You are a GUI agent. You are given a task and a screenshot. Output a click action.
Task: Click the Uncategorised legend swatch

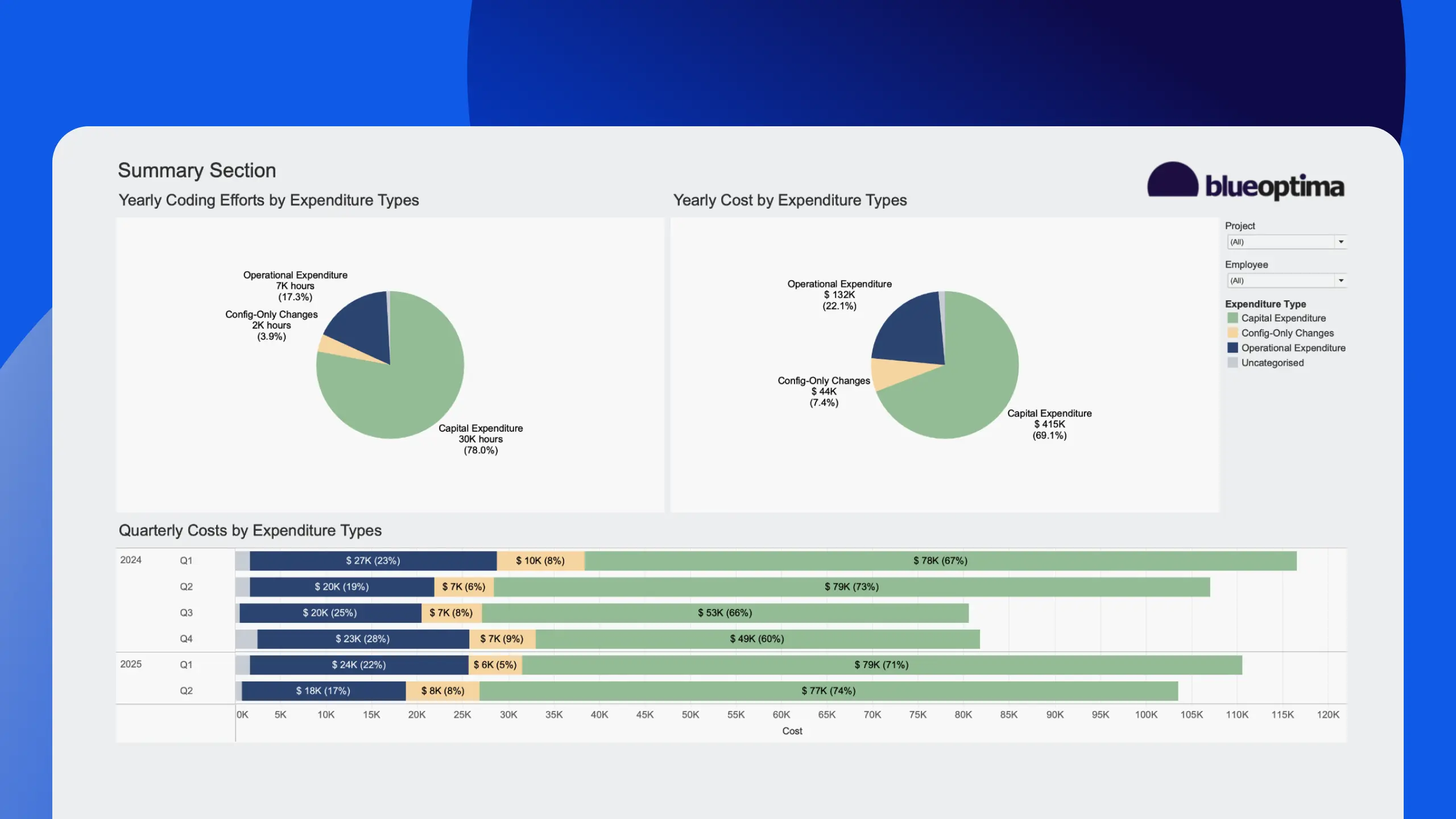coord(1232,362)
